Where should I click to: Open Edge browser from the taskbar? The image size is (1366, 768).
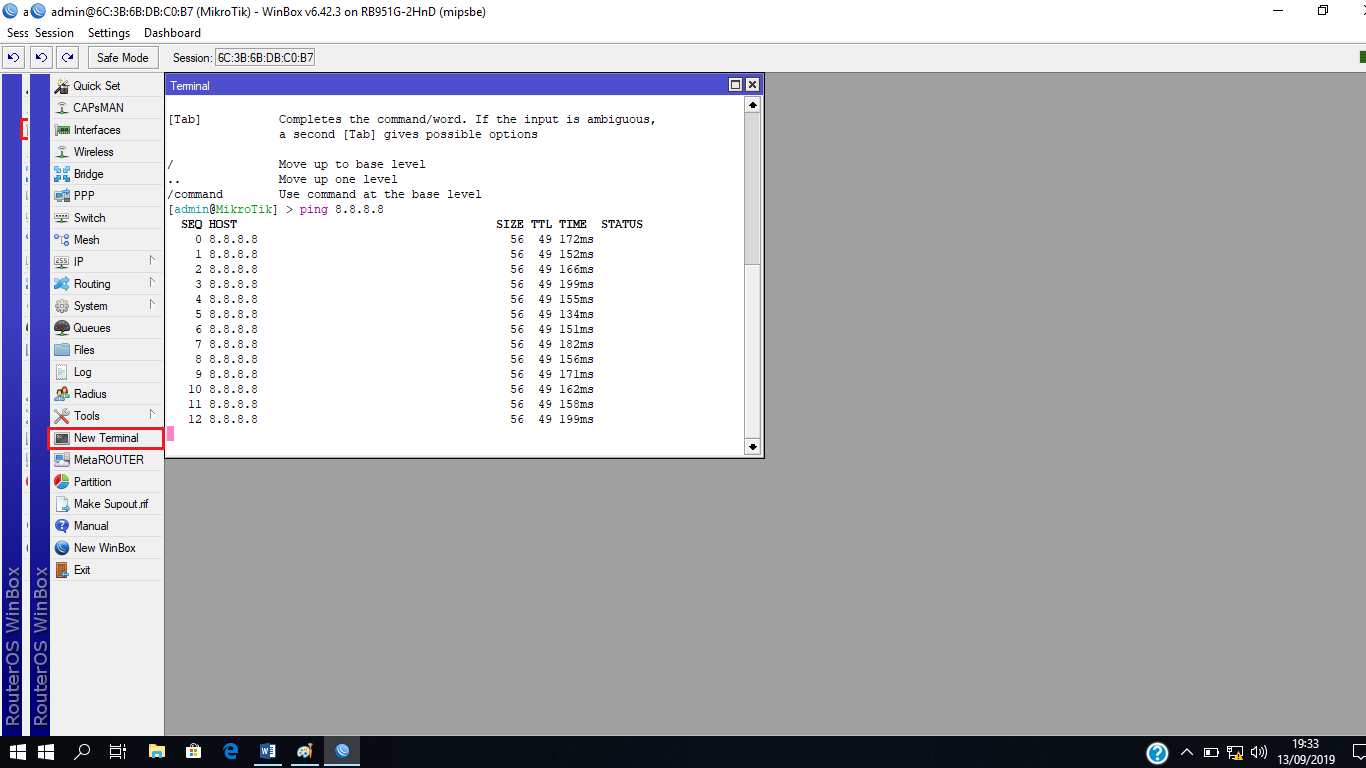231,752
